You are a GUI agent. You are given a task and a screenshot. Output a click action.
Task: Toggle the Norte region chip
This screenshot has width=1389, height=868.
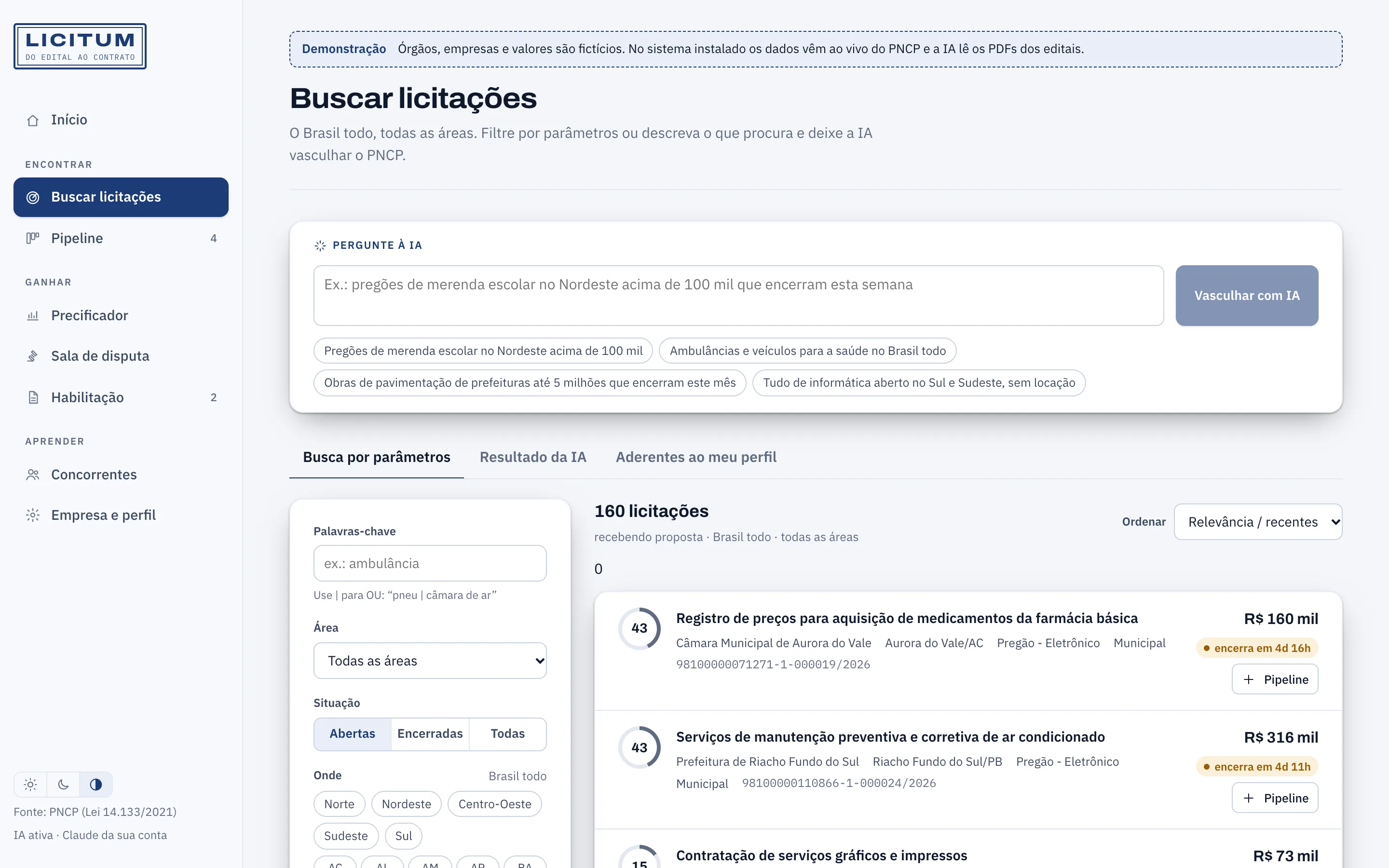coord(339,804)
